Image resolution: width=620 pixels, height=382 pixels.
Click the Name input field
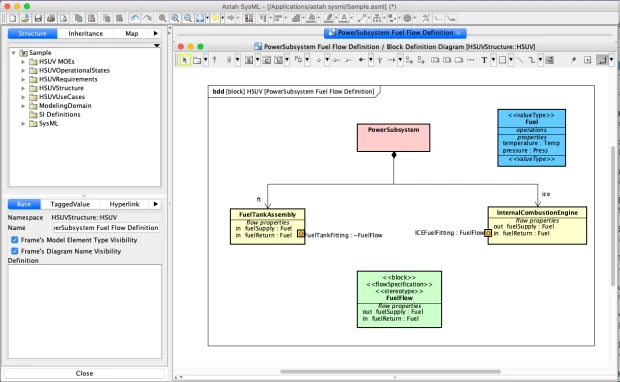(106, 228)
